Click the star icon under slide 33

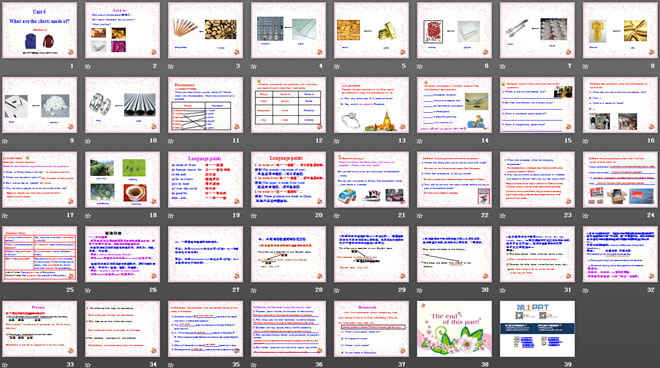point(5,365)
